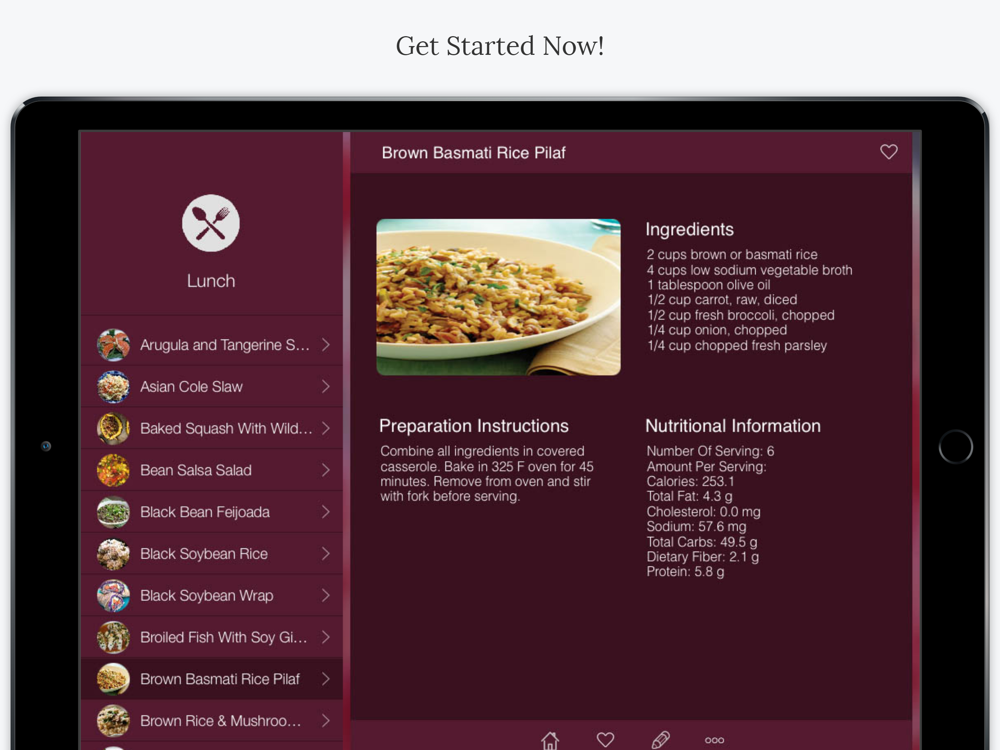1000x750 pixels.
Task: Tap Baked Squash With Wild thumbnail
Action: 114,429
